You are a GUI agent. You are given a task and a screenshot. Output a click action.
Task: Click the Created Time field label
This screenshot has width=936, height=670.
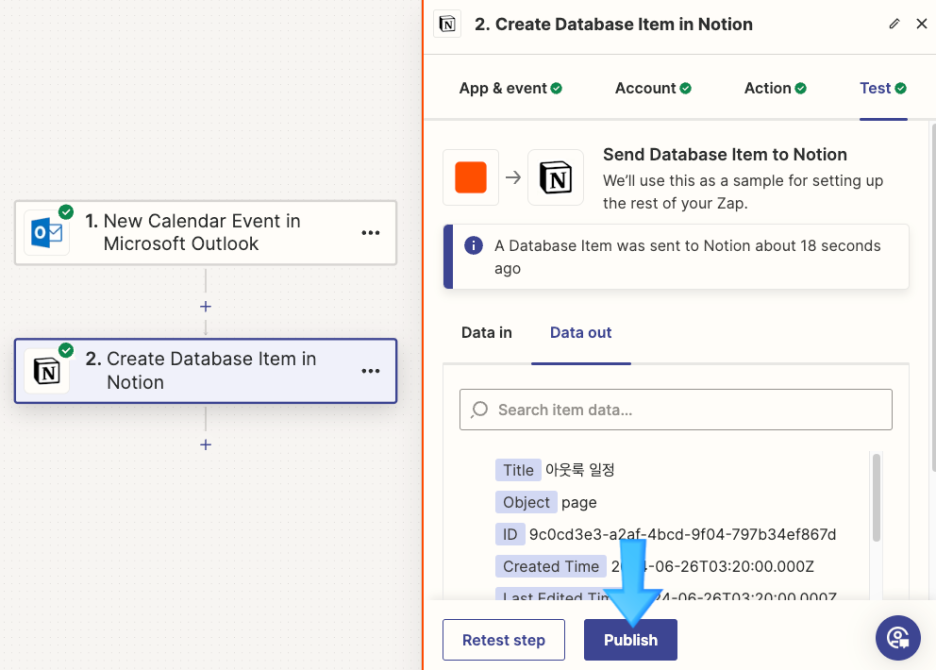point(550,566)
